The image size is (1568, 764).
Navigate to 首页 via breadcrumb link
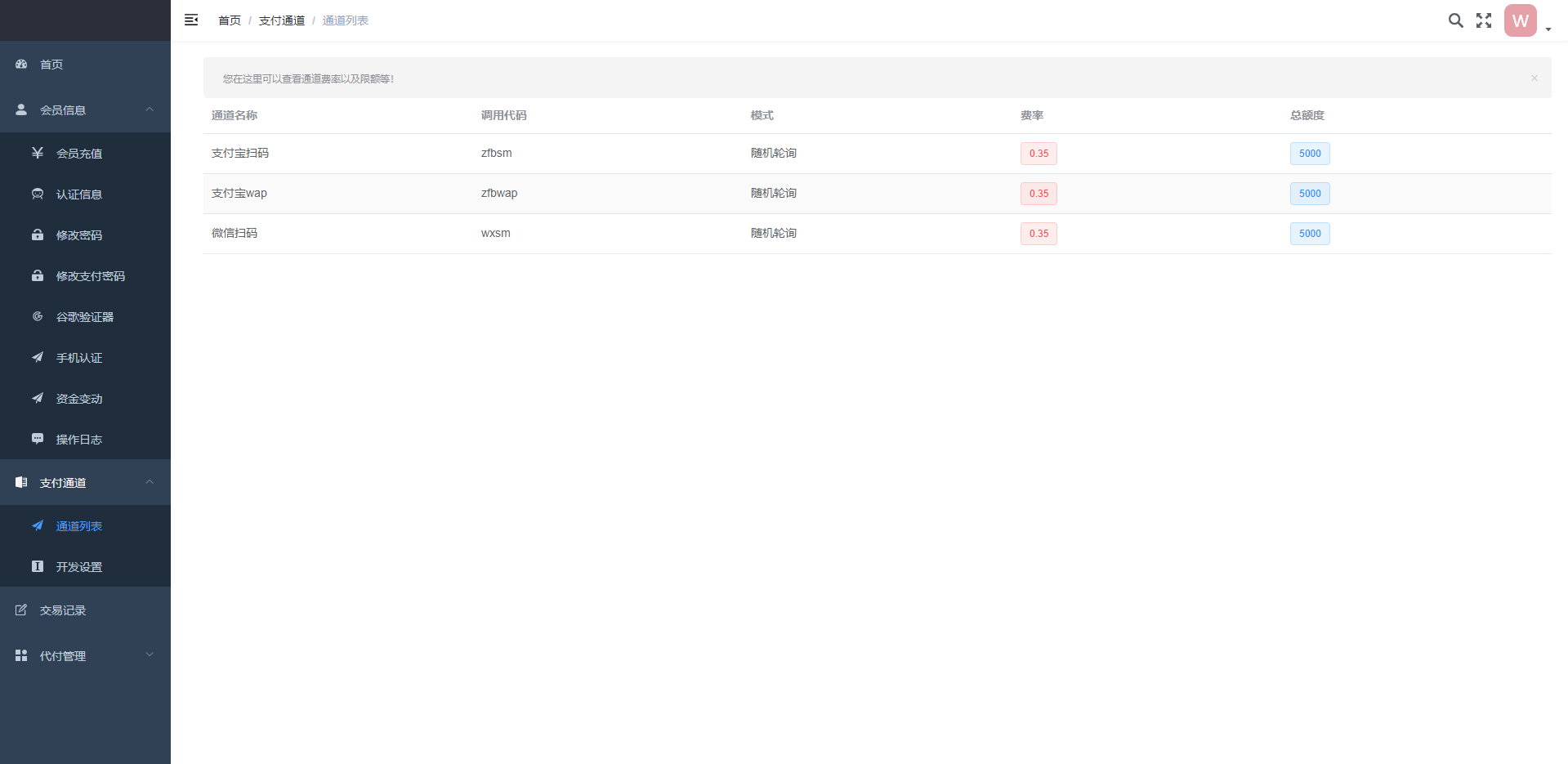coord(229,20)
